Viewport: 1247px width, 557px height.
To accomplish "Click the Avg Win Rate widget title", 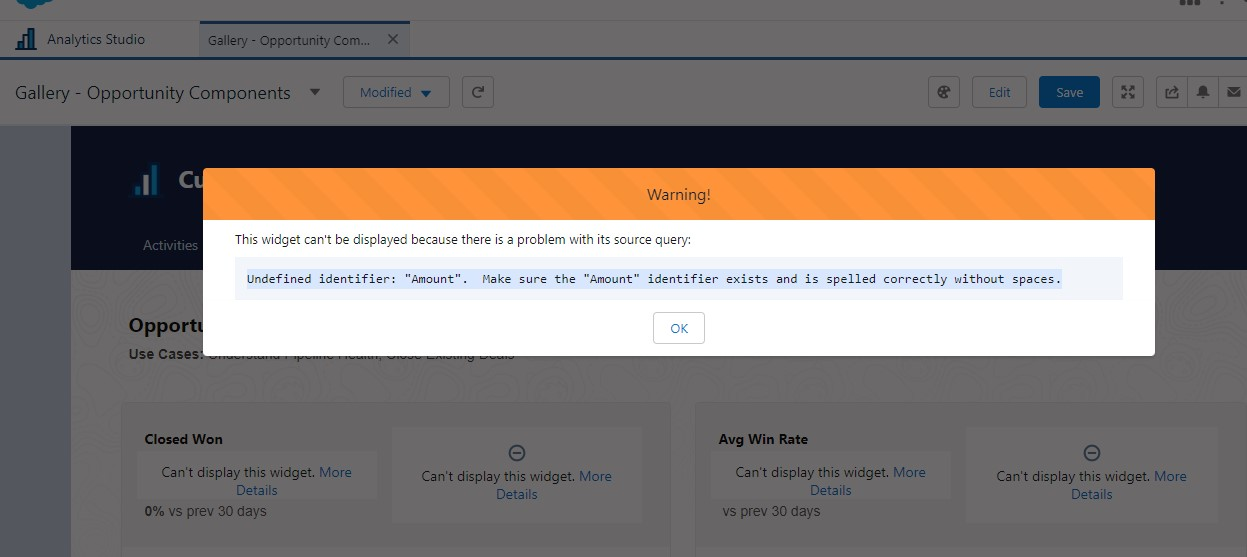I will pyautogui.click(x=763, y=439).
